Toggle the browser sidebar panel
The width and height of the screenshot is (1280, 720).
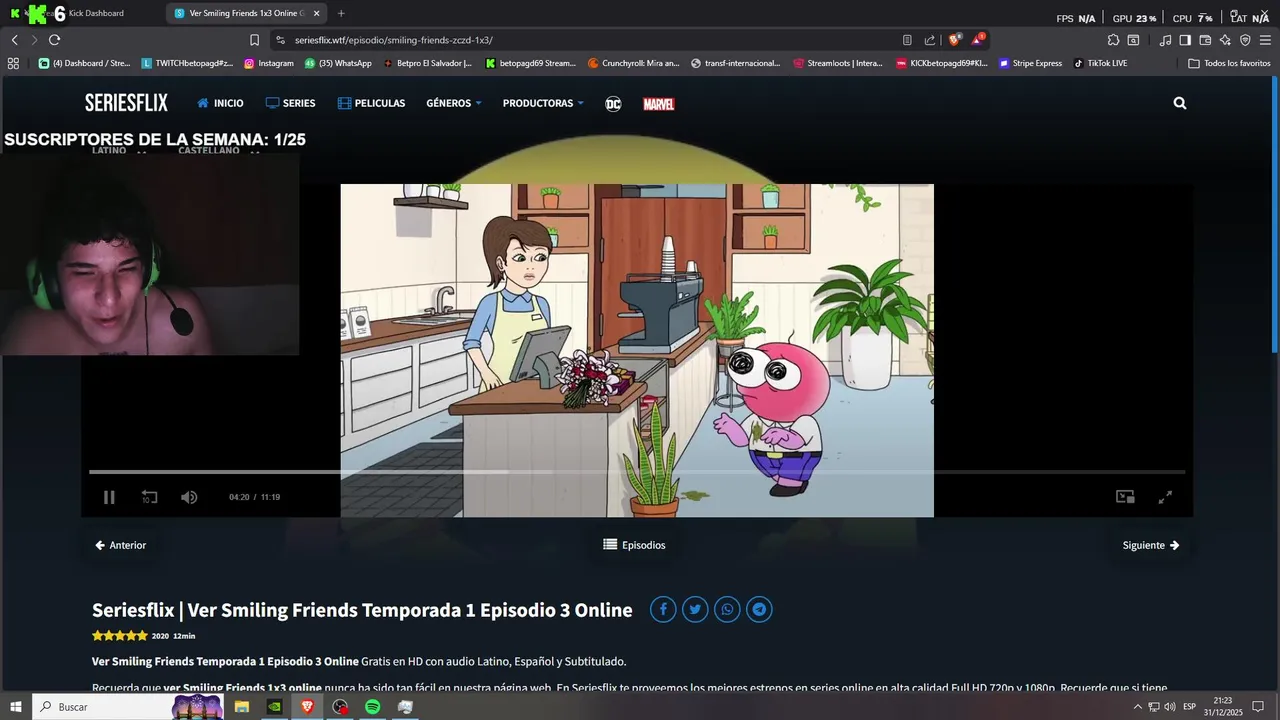pos(1185,40)
